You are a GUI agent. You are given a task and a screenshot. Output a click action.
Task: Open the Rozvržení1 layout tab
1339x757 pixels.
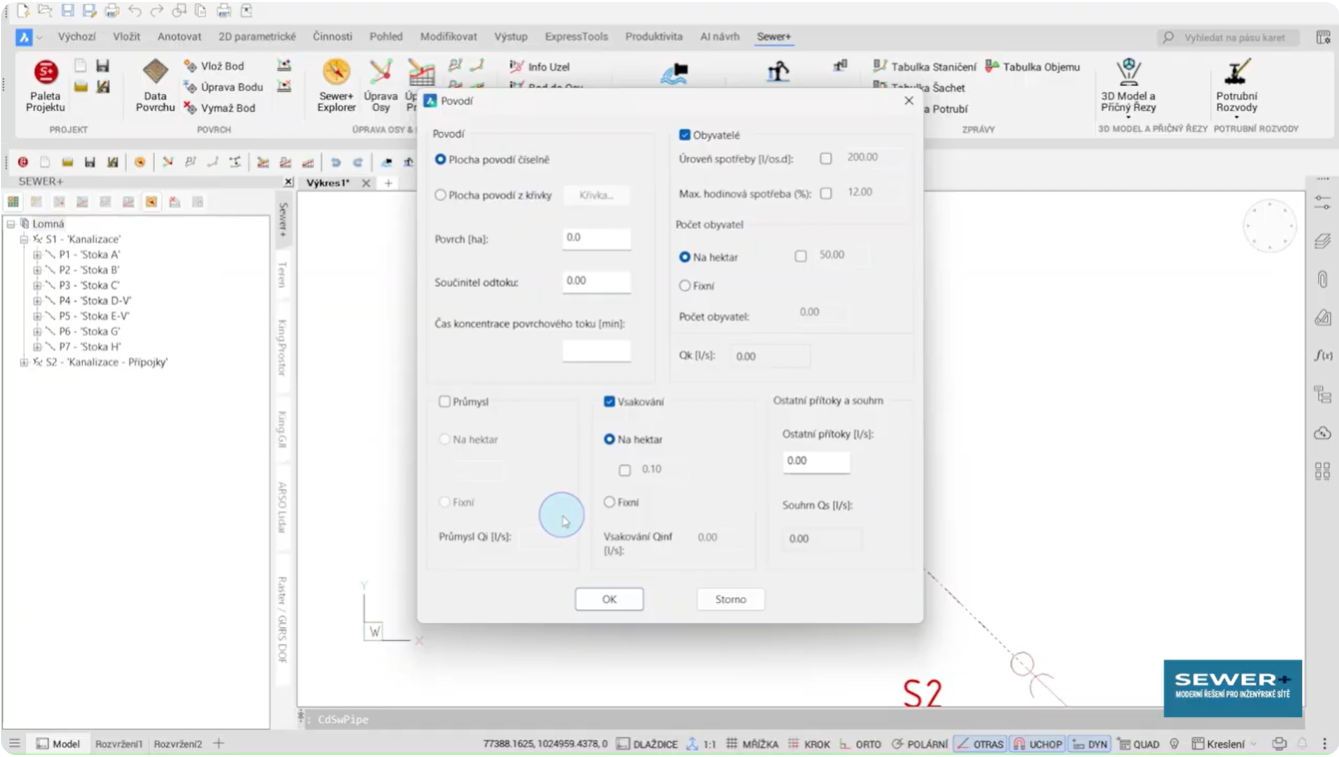(x=118, y=744)
